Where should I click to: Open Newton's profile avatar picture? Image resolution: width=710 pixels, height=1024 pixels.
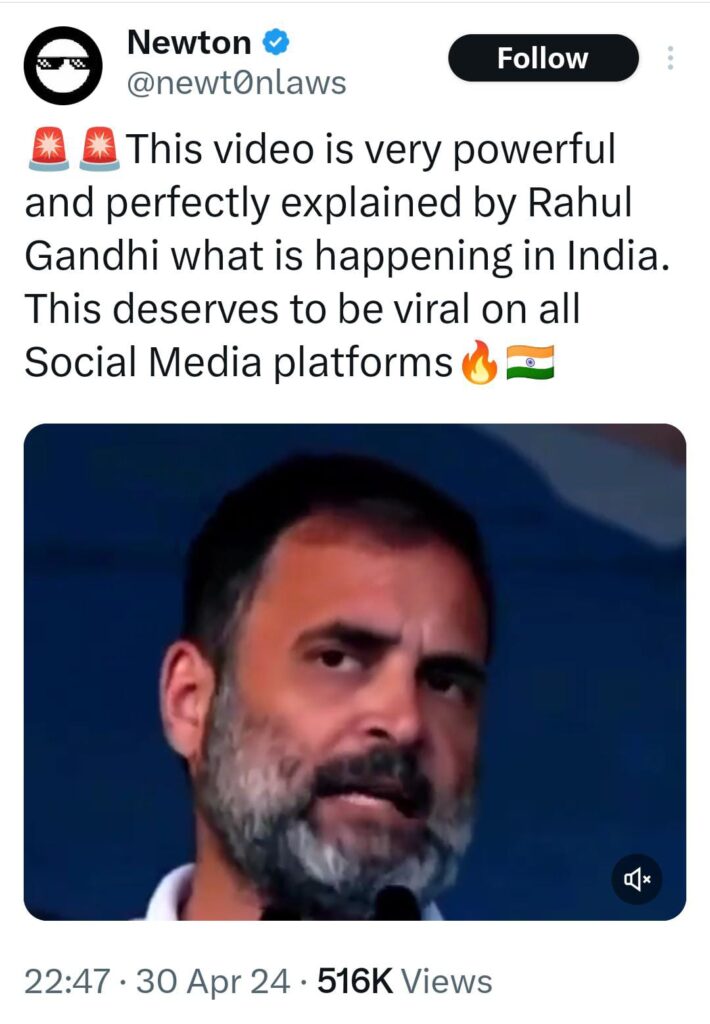pyautogui.click(x=64, y=64)
